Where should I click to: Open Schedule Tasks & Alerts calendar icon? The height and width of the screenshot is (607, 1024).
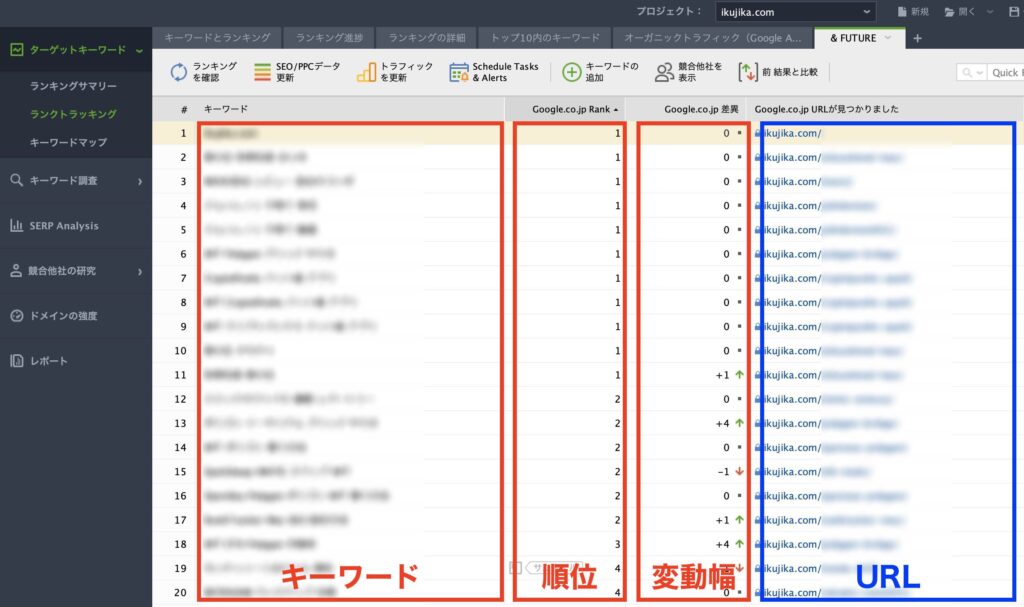[458, 72]
